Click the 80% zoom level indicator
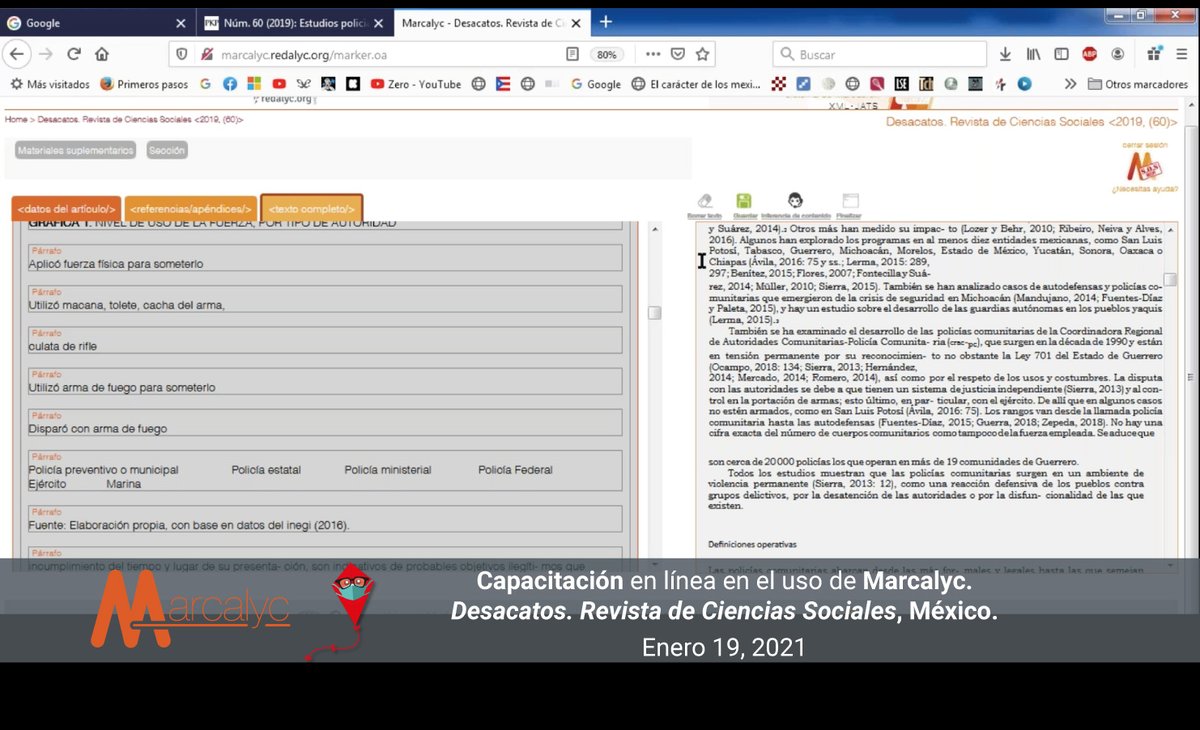1200x730 pixels. [606, 54]
